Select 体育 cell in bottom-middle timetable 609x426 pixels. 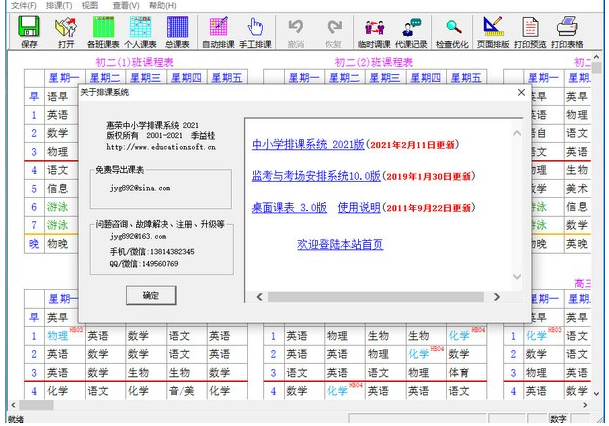466,372
